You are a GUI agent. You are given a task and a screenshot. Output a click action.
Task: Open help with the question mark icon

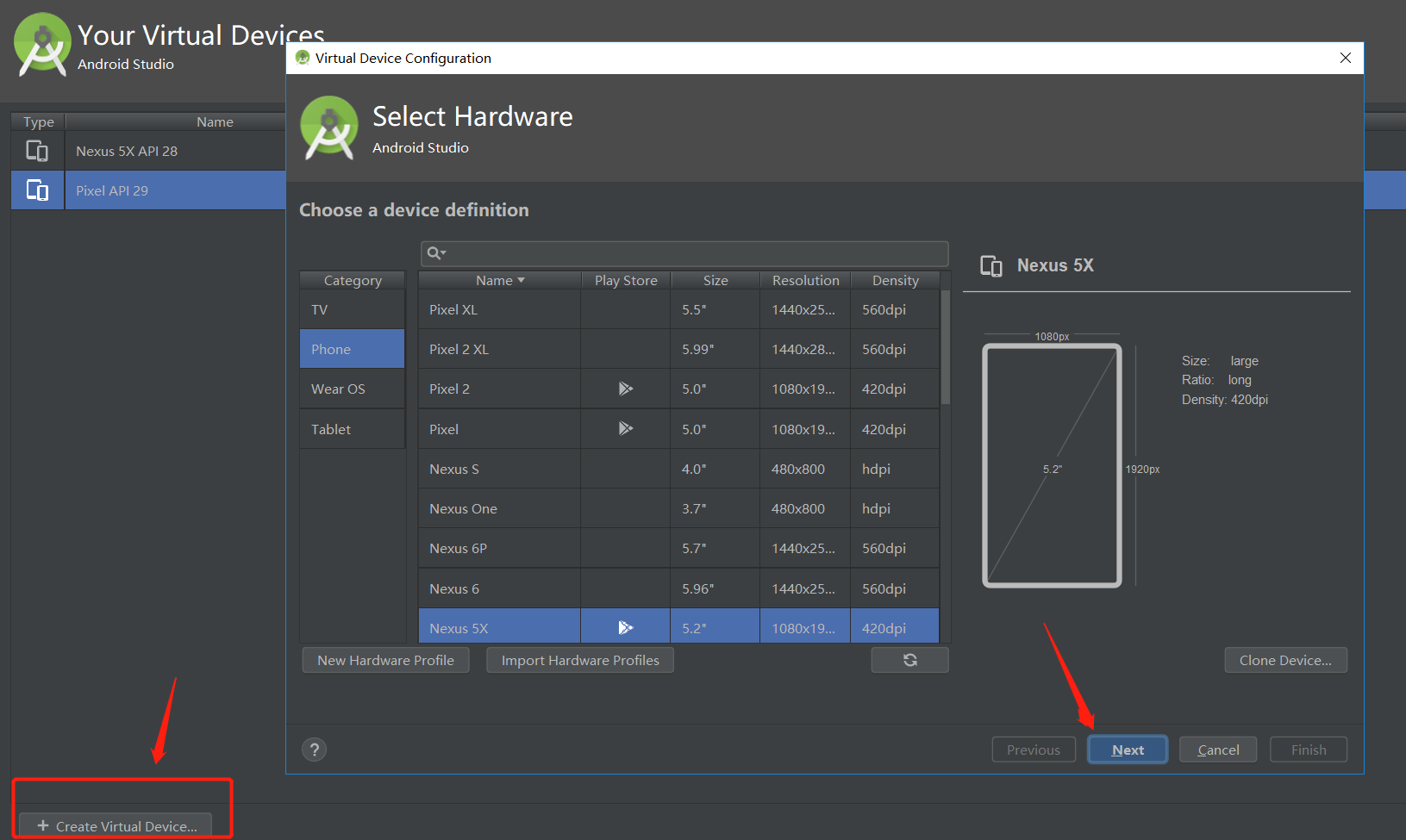315,750
